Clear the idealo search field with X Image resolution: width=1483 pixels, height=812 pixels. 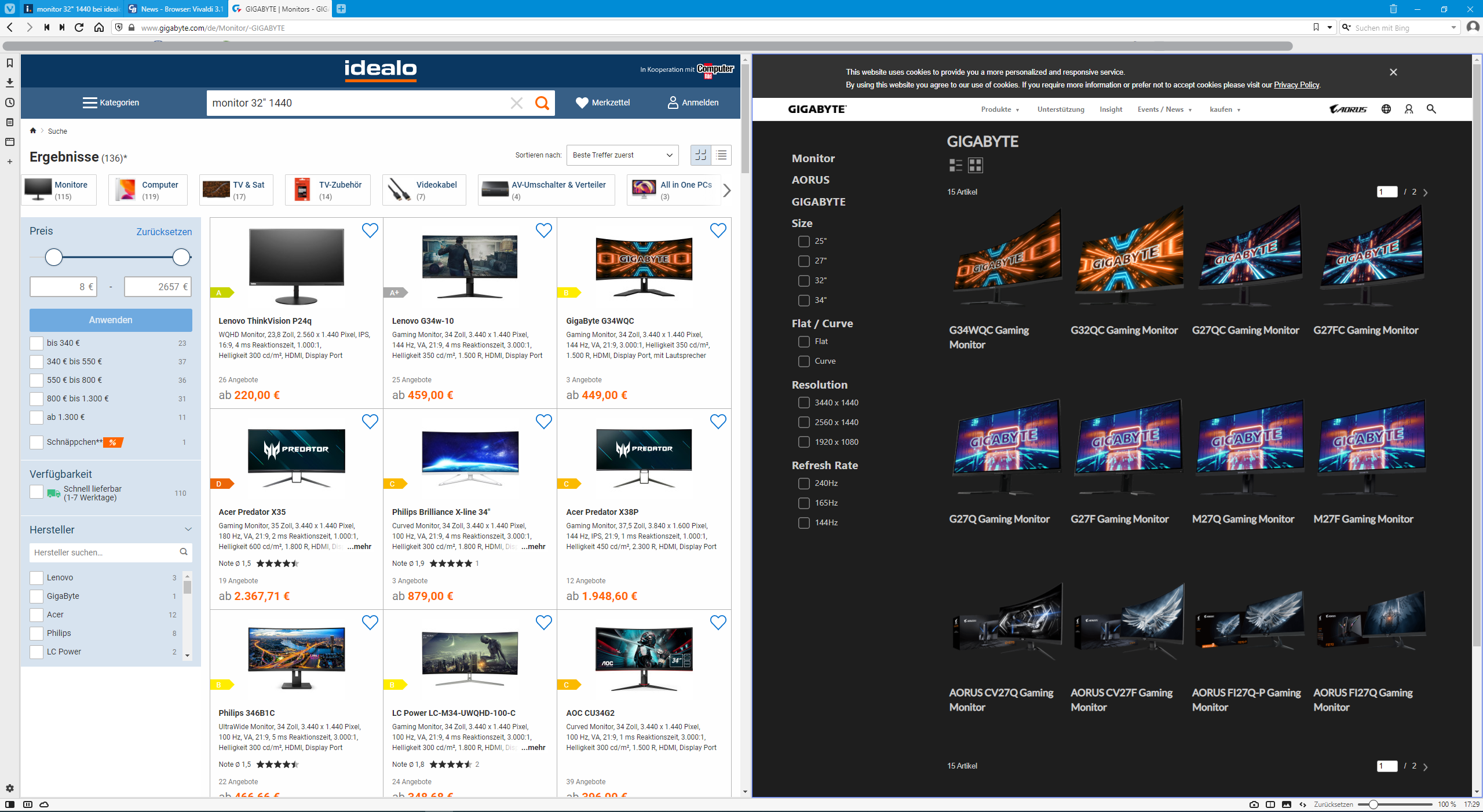[x=516, y=103]
